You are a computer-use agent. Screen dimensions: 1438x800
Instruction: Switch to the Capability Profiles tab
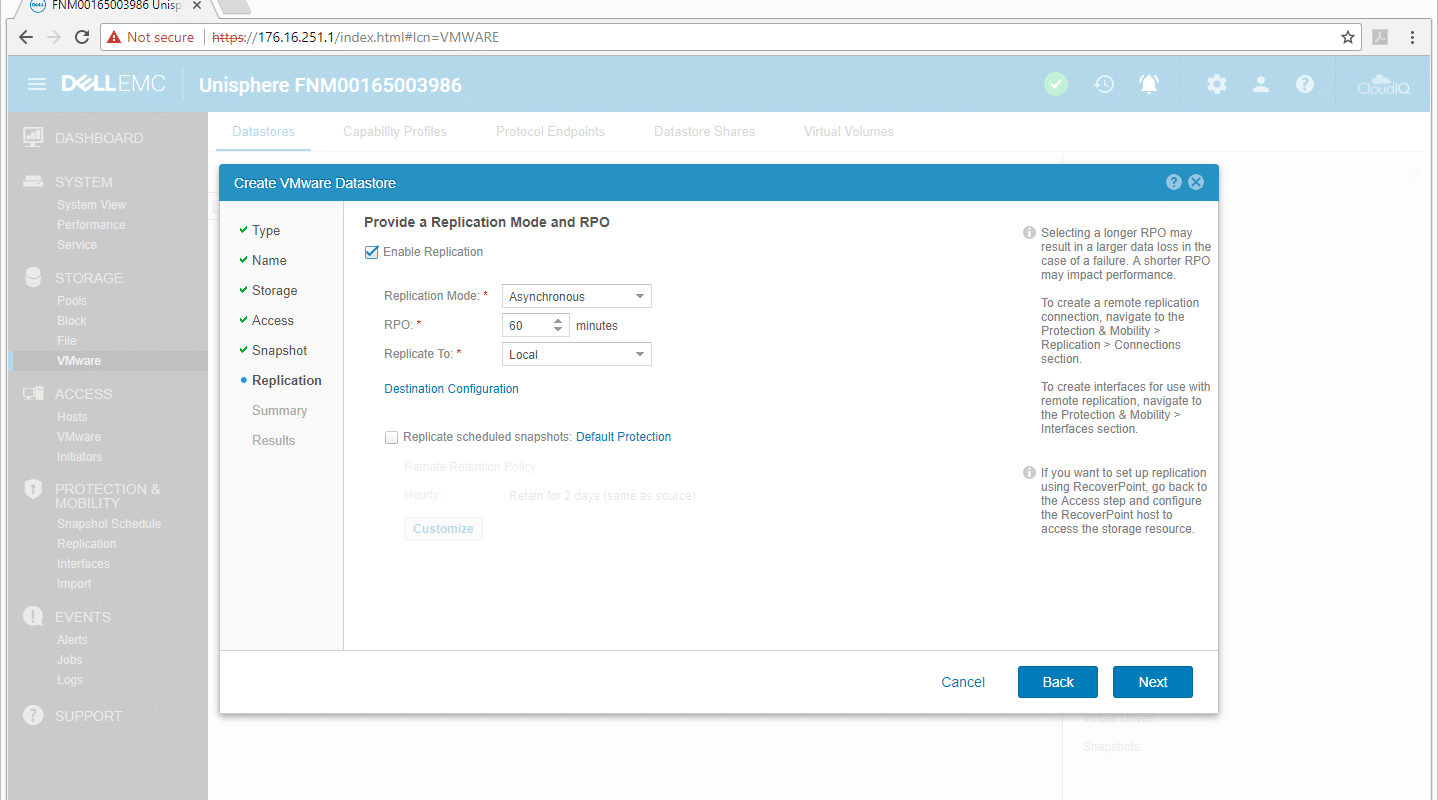tap(395, 131)
